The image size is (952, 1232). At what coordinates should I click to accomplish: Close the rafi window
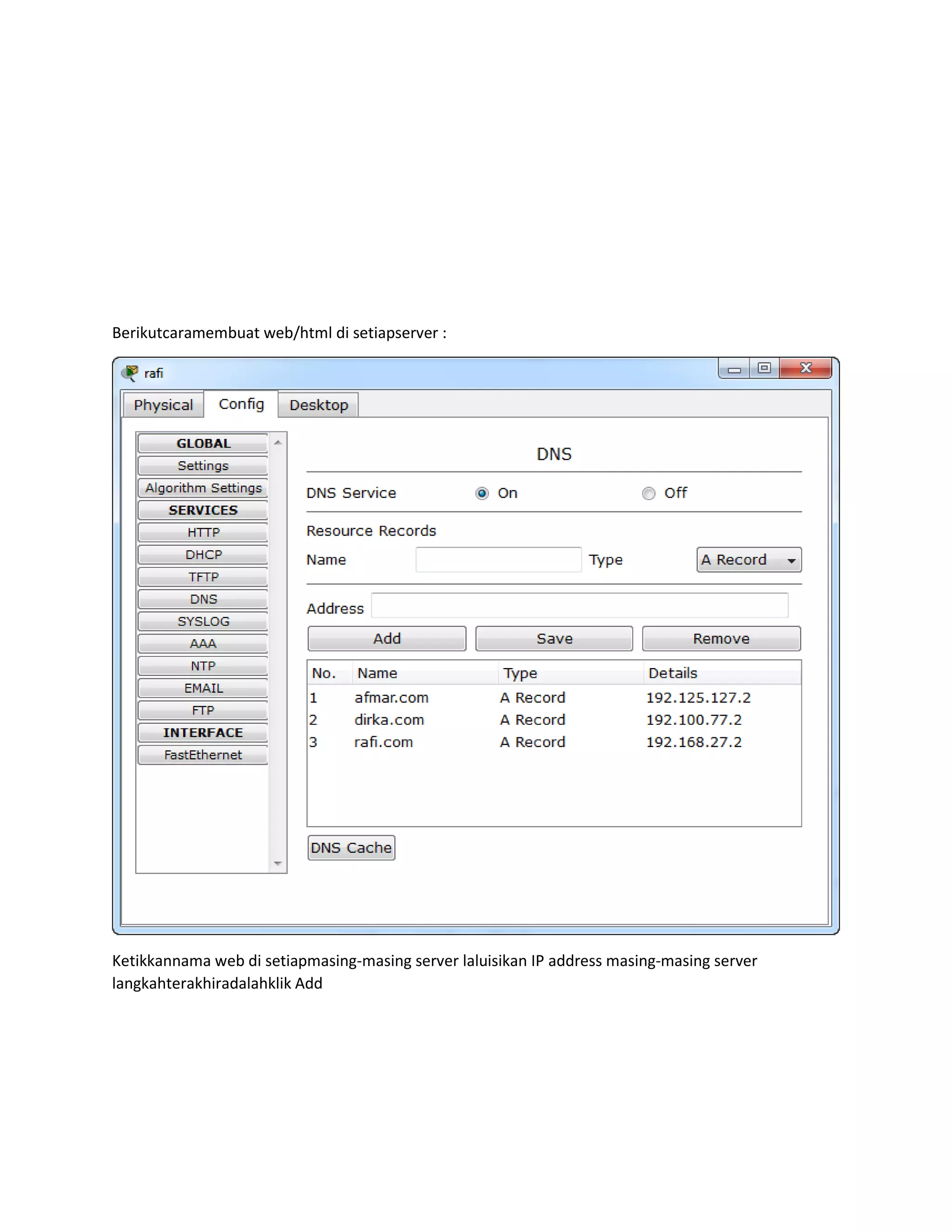[x=806, y=368]
